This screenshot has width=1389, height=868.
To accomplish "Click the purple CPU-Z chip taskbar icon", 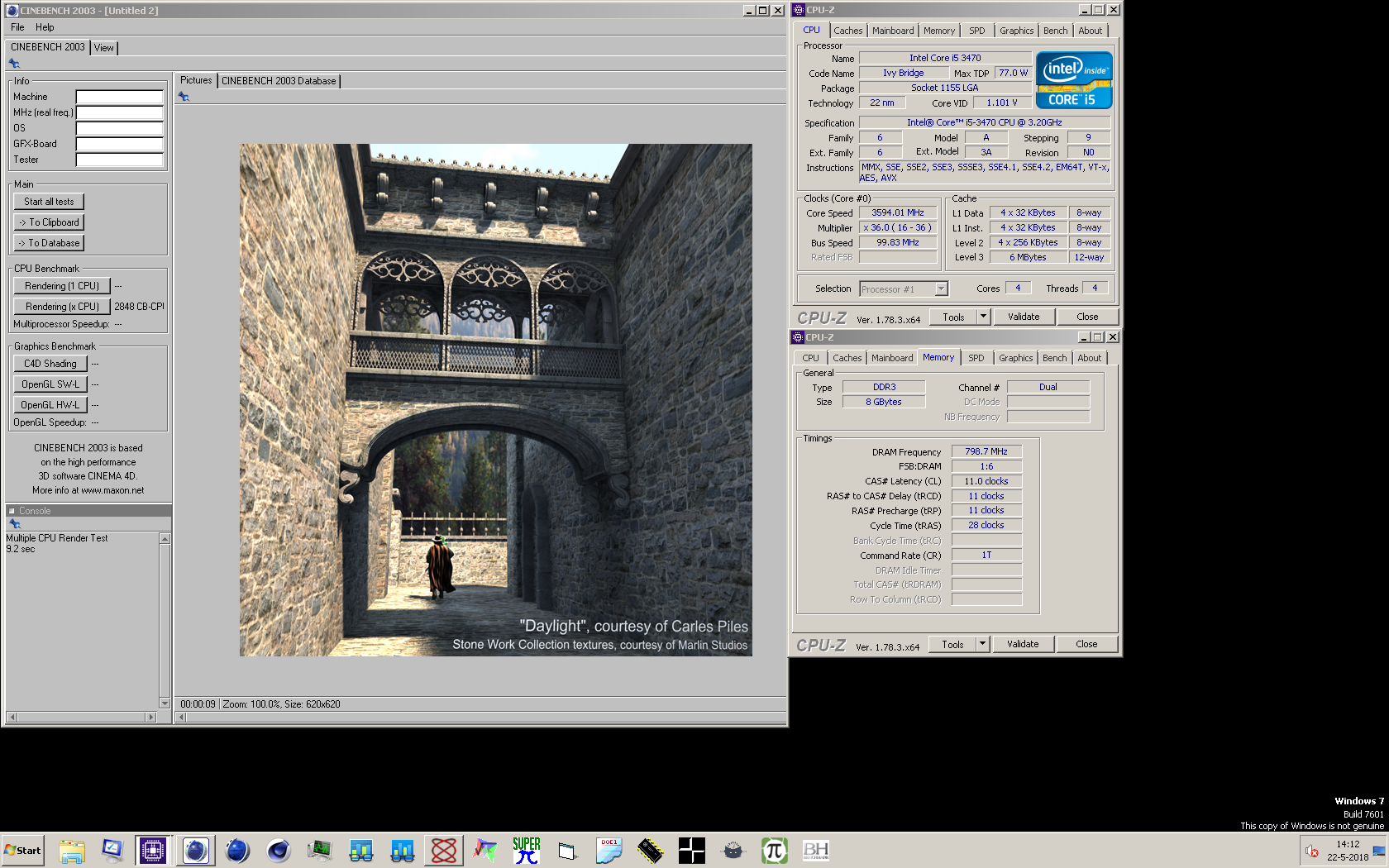I will (153, 850).
